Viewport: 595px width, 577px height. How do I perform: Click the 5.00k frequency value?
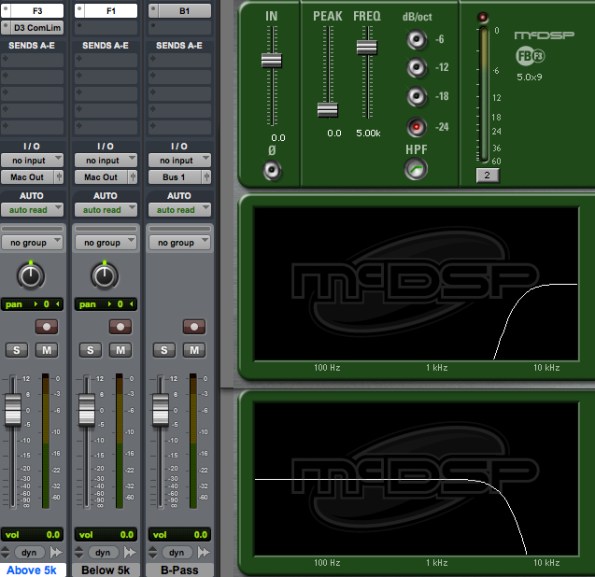tap(368, 133)
